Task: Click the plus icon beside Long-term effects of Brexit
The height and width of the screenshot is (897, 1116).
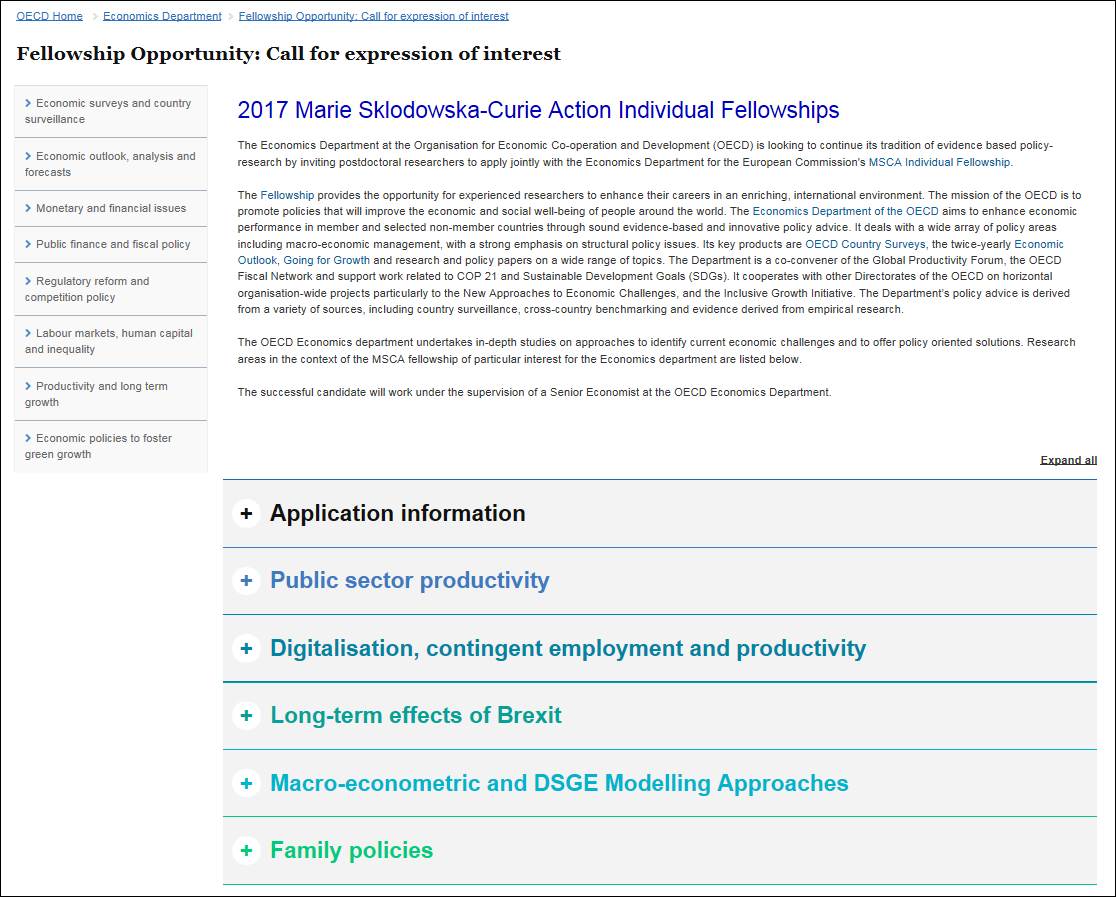Action: click(x=246, y=715)
